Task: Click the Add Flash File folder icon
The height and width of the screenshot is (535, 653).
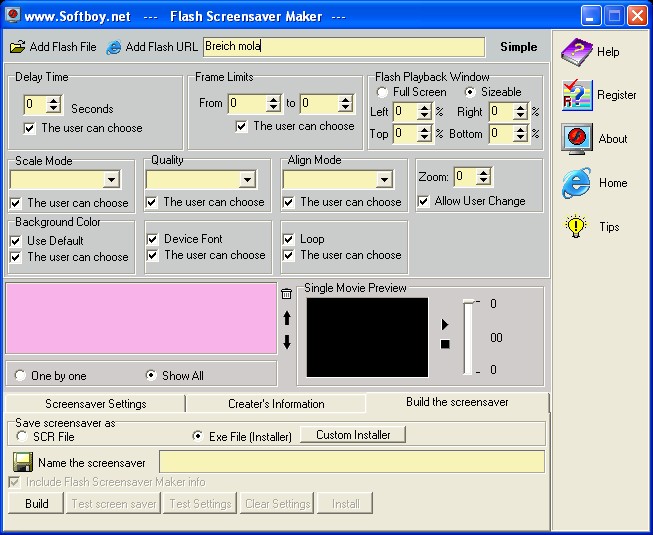Action: click(x=17, y=47)
